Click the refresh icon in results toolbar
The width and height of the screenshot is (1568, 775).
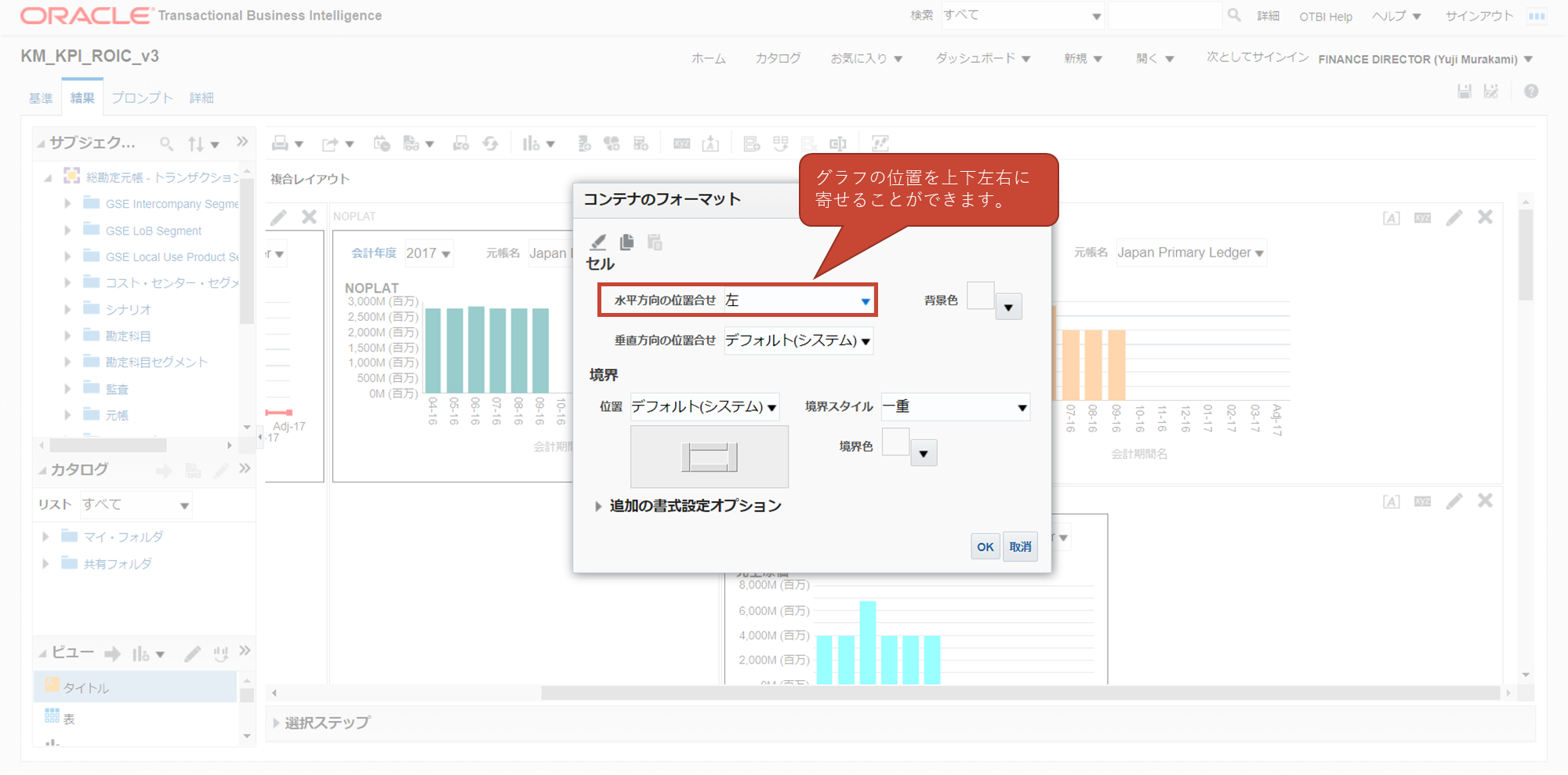coord(491,144)
